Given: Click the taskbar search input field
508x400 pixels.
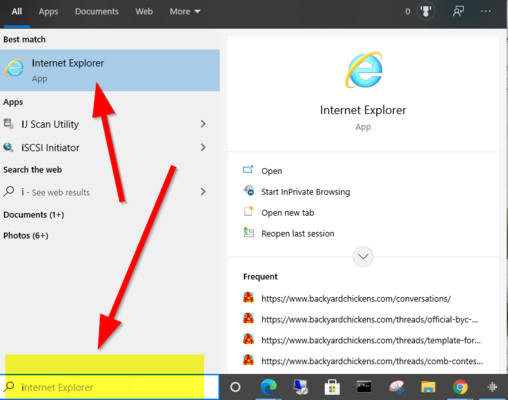Looking at the screenshot, I should [110, 387].
